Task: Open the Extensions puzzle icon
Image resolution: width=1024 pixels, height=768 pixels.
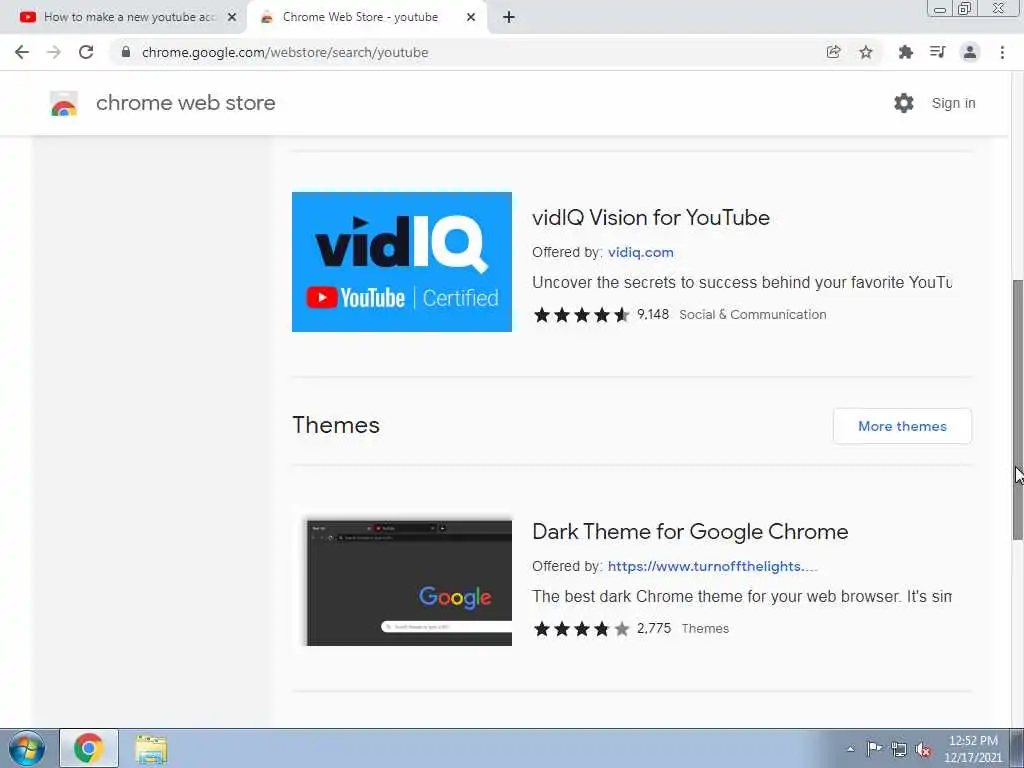Action: point(906,52)
